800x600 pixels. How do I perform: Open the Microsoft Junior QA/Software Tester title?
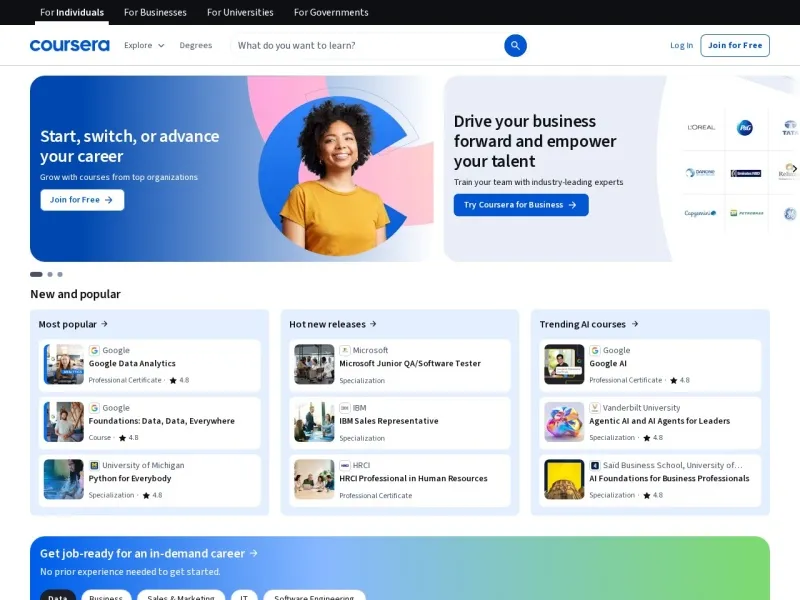coord(410,363)
